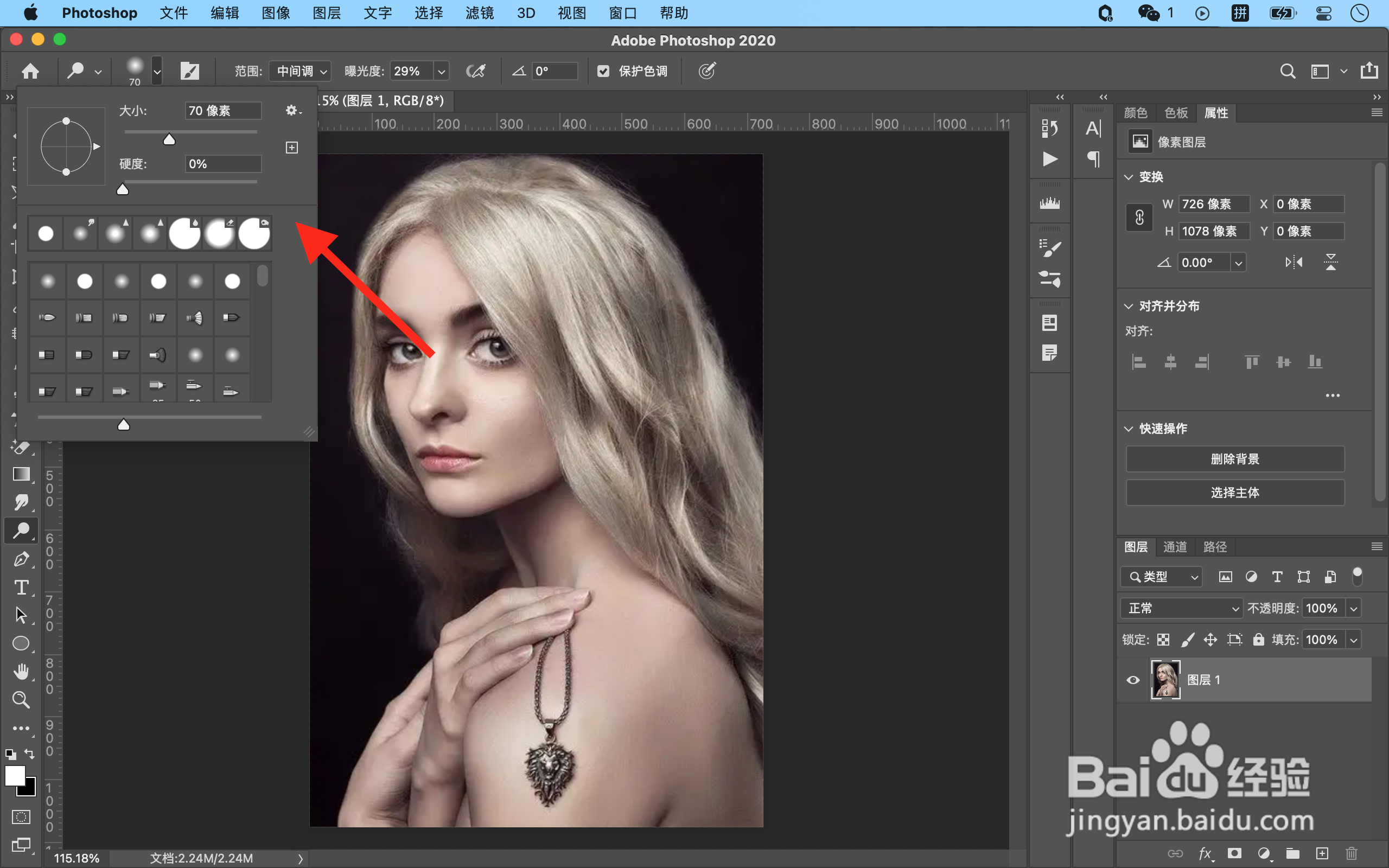1389x868 pixels.
Task: Click the 硬度 value input field
Action: point(224,164)
